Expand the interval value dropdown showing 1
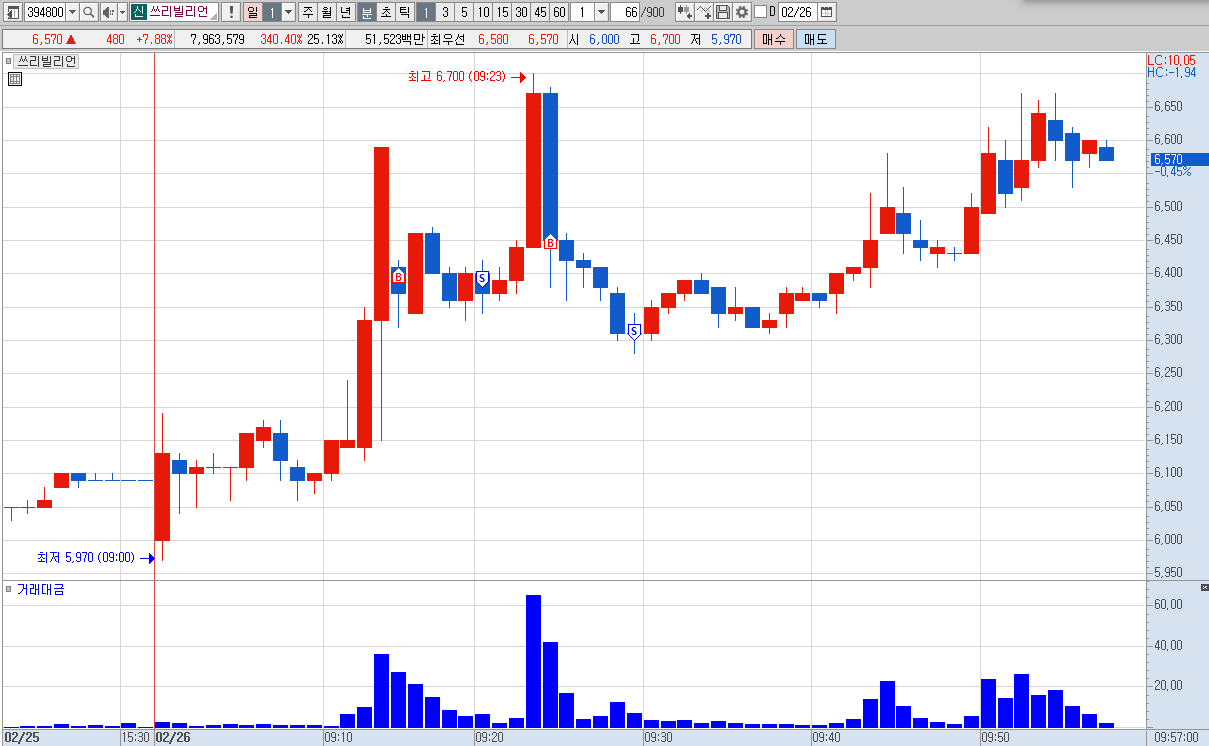1209x746 pixels. click(600, 12)
